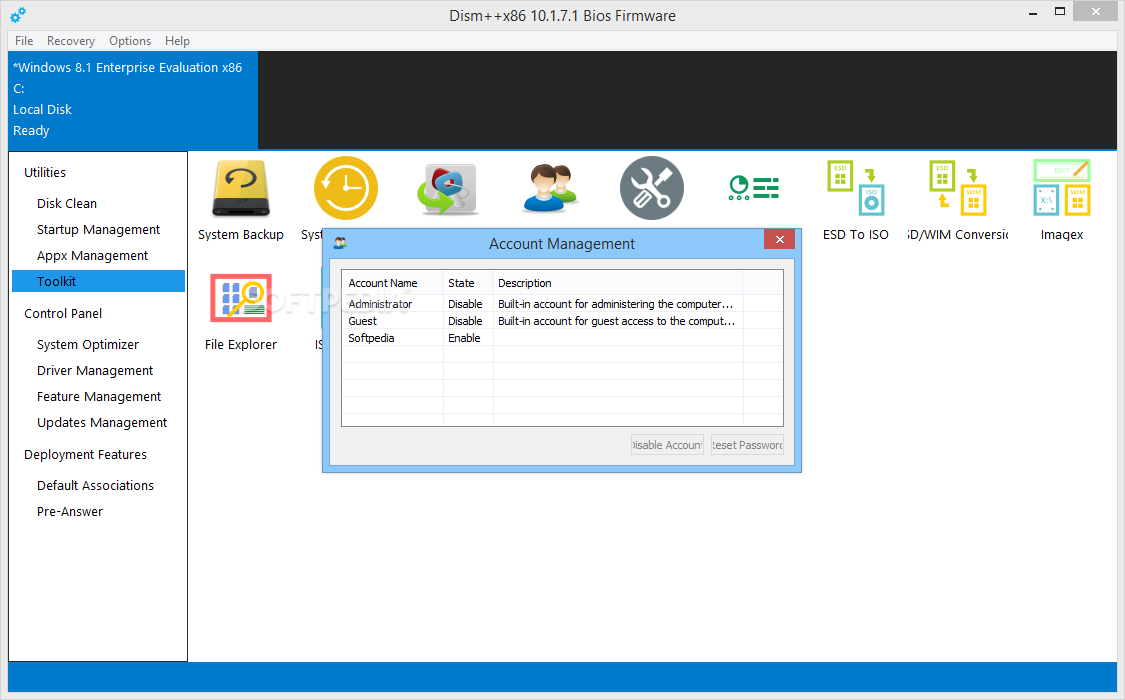
Task: Click the Ready status text
Action: click(31, 131)
